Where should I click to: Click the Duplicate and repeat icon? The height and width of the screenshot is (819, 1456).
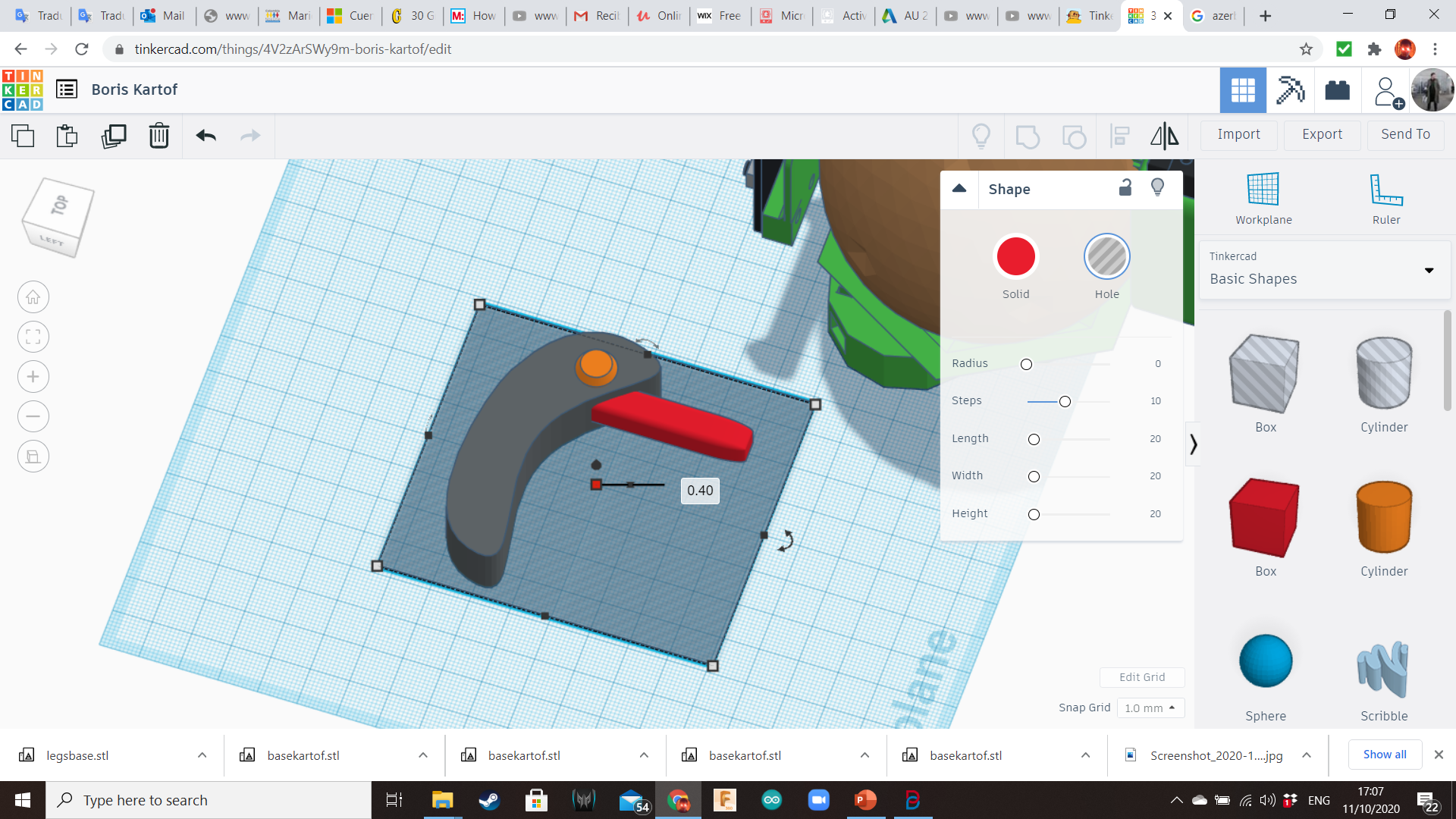(x=114, y=136)
